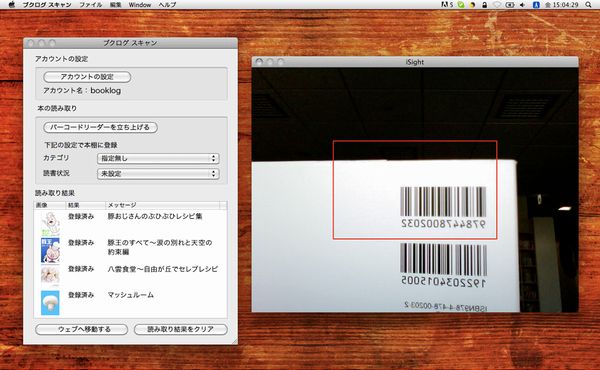Open the ブクログ スキャン app menu
The width and height of the screenshot is (600, 370).
coord(47,5)
